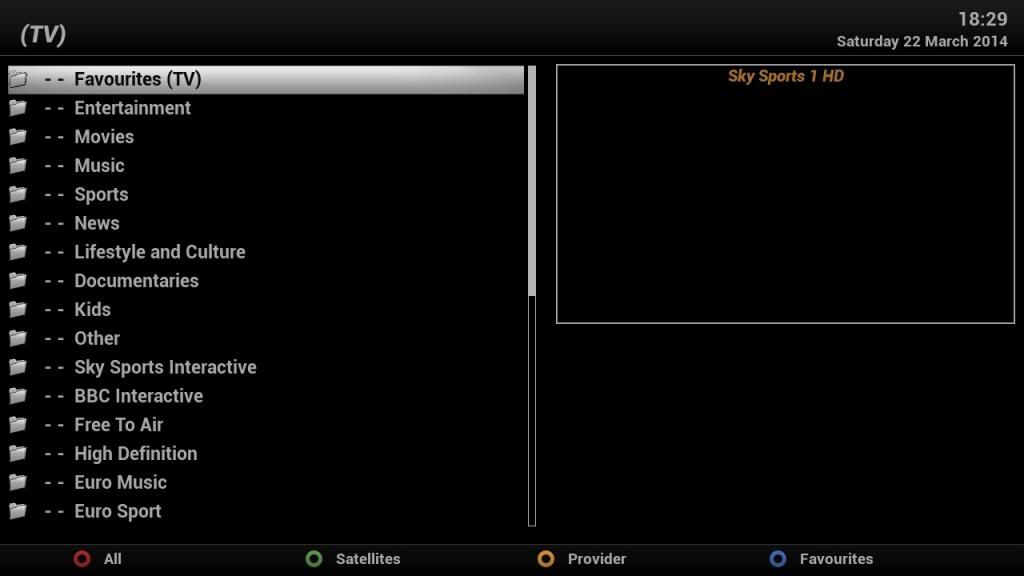Click folder icon beside Euro Music
The image size is (1024, 576).
click(x=18, y=482)
